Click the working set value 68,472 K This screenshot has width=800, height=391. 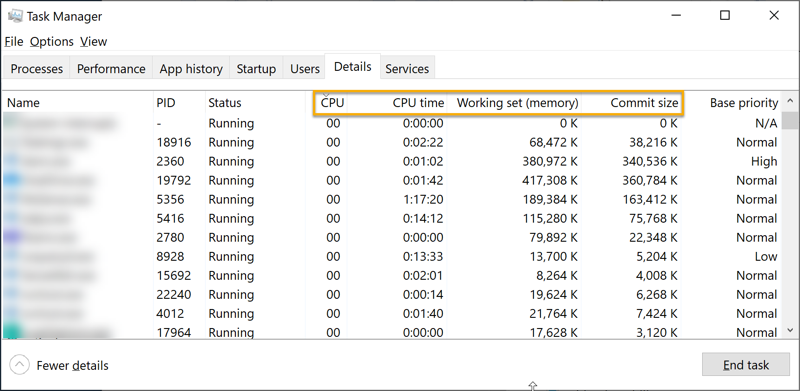tap(554, 142)
